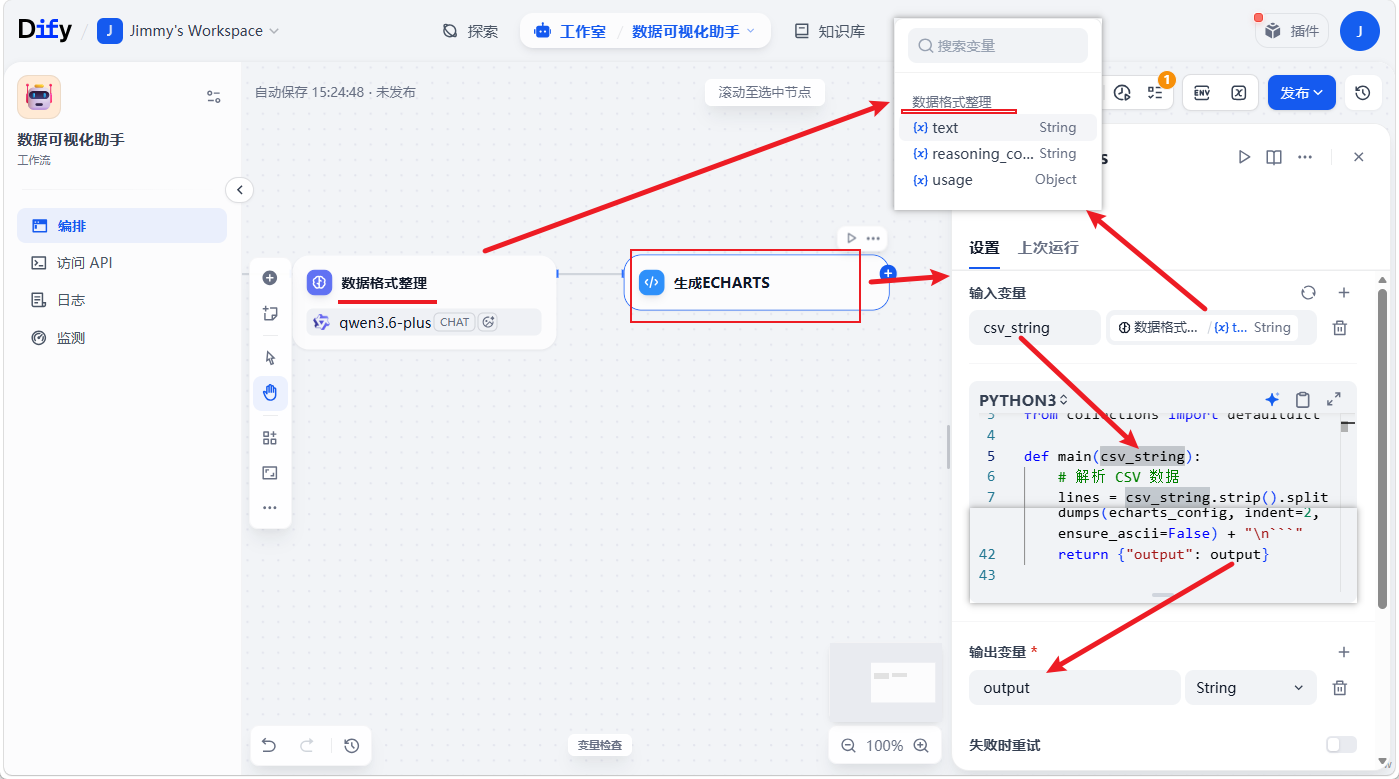Copy the Python code to clipboard

pos(1303,399)
